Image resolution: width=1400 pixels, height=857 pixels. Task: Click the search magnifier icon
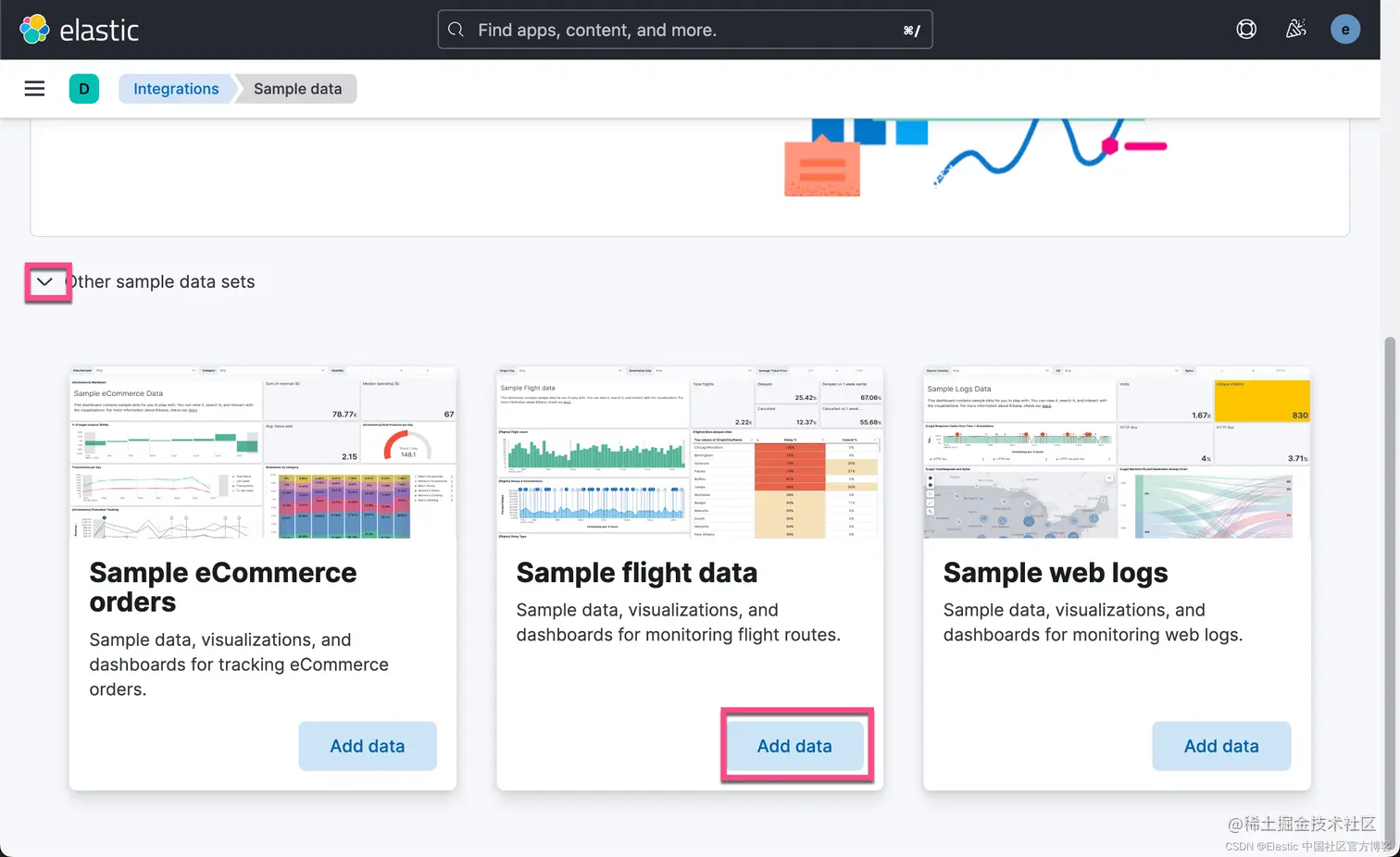[x=456, y=30]
